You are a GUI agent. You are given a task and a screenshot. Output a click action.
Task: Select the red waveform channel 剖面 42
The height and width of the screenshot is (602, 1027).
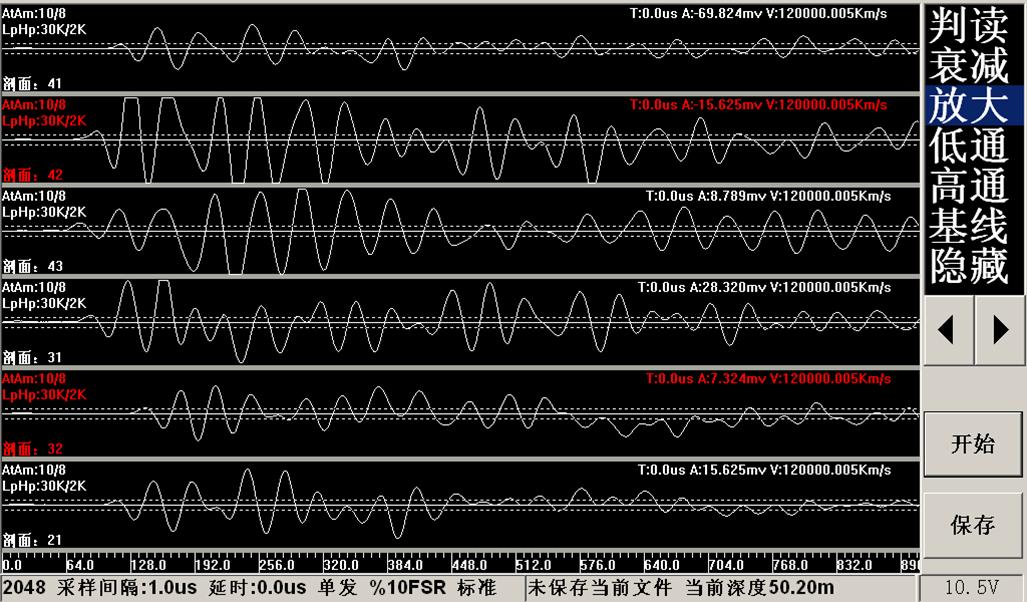point(460,140)
